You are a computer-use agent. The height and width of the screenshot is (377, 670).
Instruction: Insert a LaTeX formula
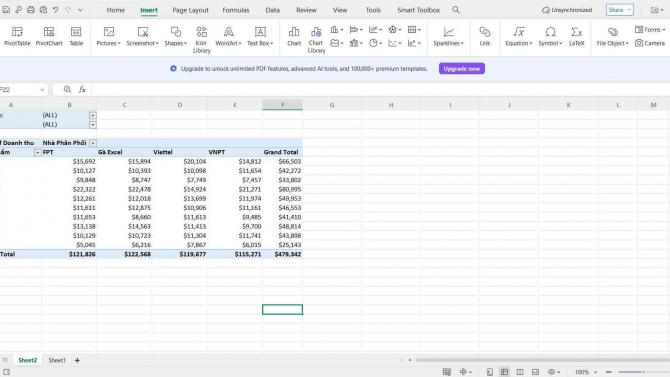click(576, 36)
